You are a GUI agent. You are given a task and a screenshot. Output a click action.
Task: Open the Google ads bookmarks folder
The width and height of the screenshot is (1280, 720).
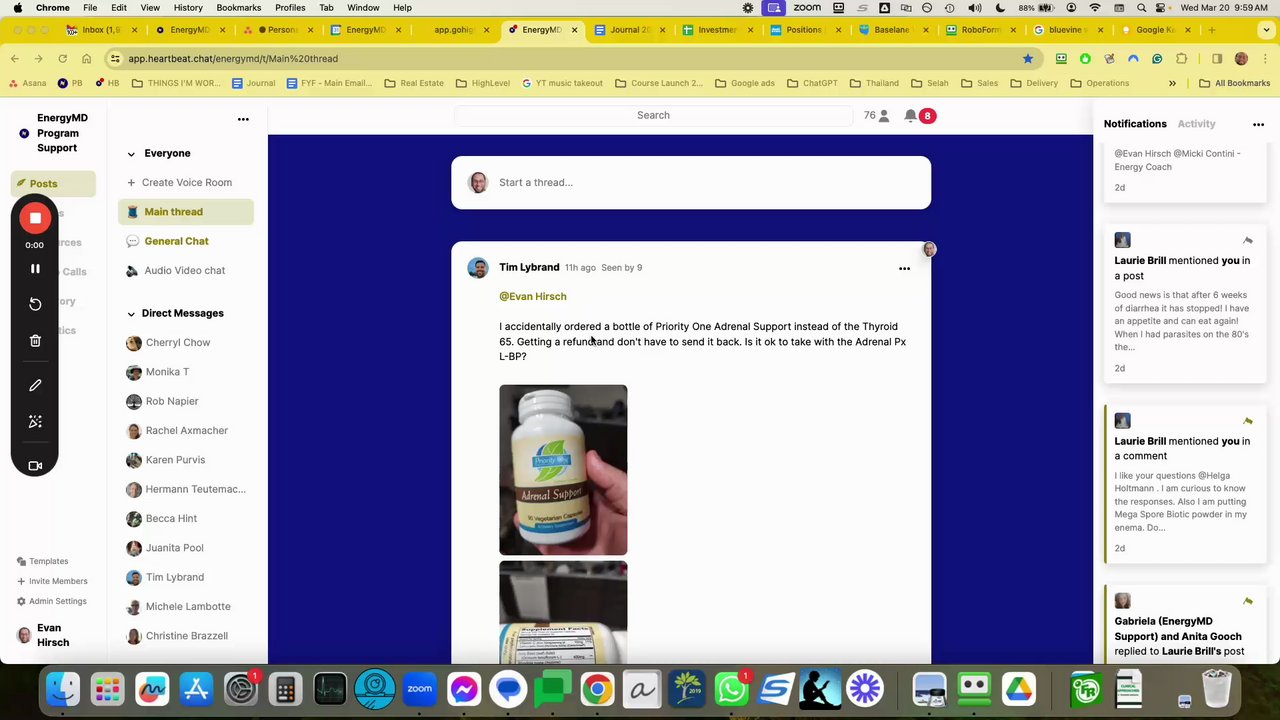point(744,83)
